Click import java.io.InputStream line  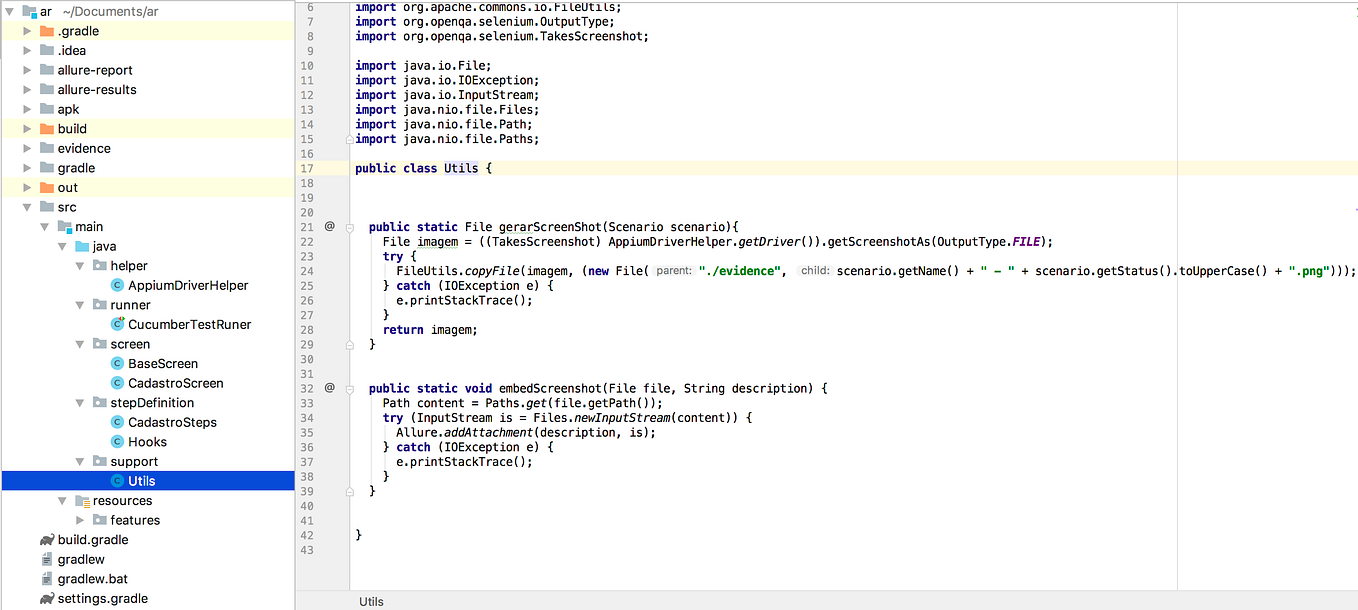(x=446, y=95)
